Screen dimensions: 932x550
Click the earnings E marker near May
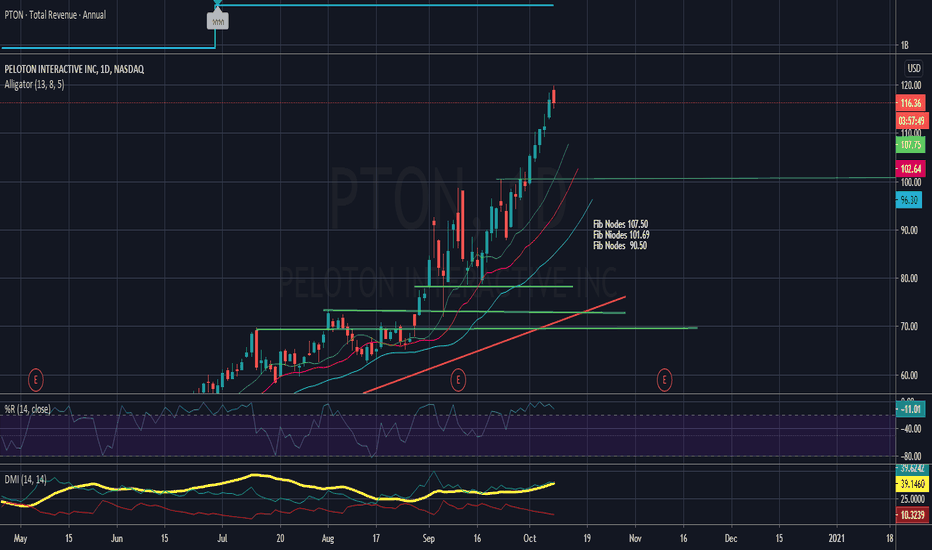(36, 379)
